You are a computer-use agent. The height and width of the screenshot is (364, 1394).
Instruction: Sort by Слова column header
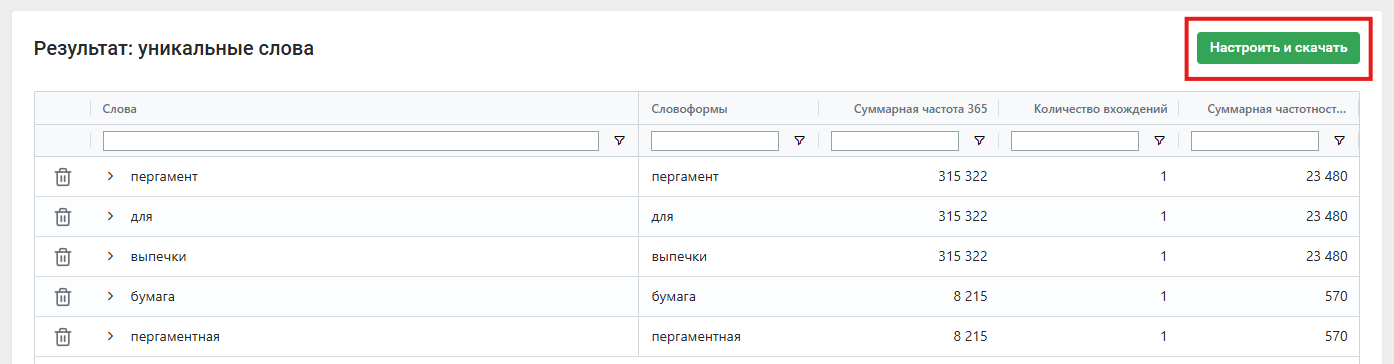[x=120, y=109]
